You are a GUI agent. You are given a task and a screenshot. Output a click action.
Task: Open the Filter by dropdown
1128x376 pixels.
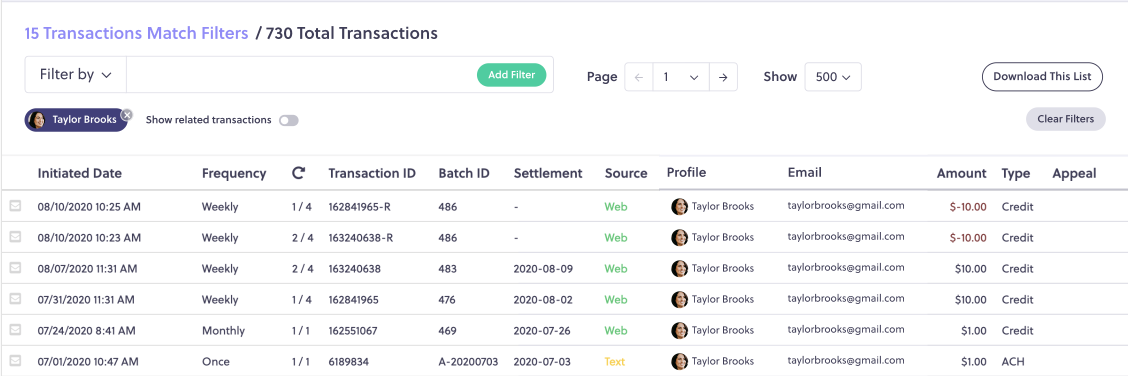76,75
